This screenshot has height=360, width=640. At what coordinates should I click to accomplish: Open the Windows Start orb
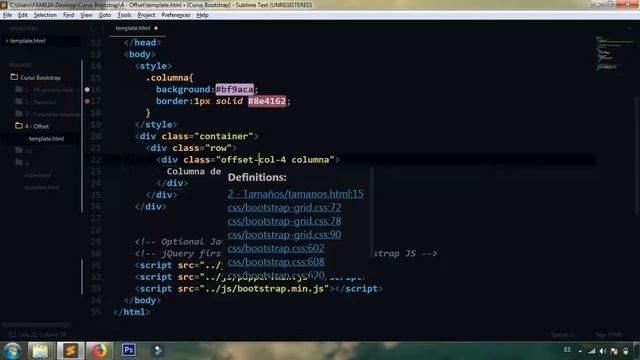tap(12, 351)
